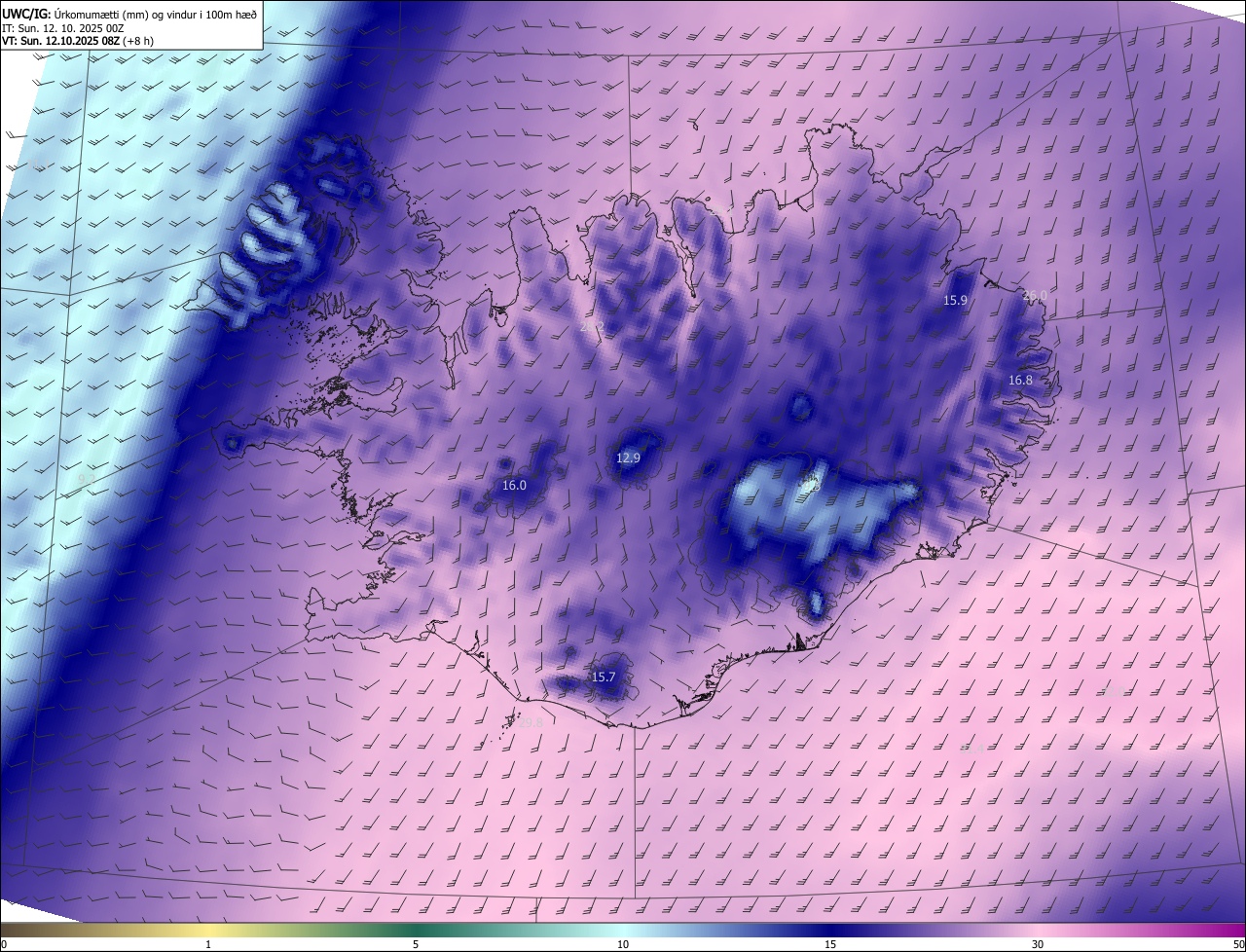Screen dimensions: 1246x952
Task: Click the colorbar tick label 30
Action: point(1038,944)
